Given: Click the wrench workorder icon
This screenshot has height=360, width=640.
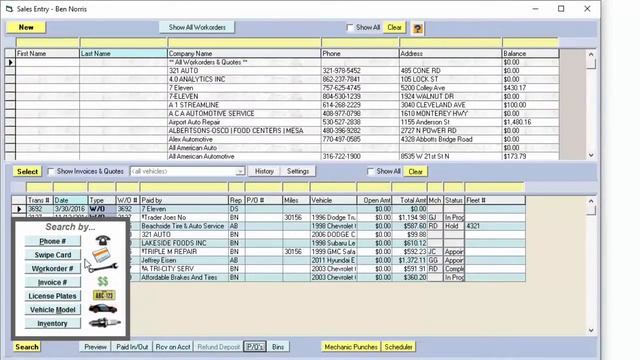Looking at the screenshot, I should [103, 268].
